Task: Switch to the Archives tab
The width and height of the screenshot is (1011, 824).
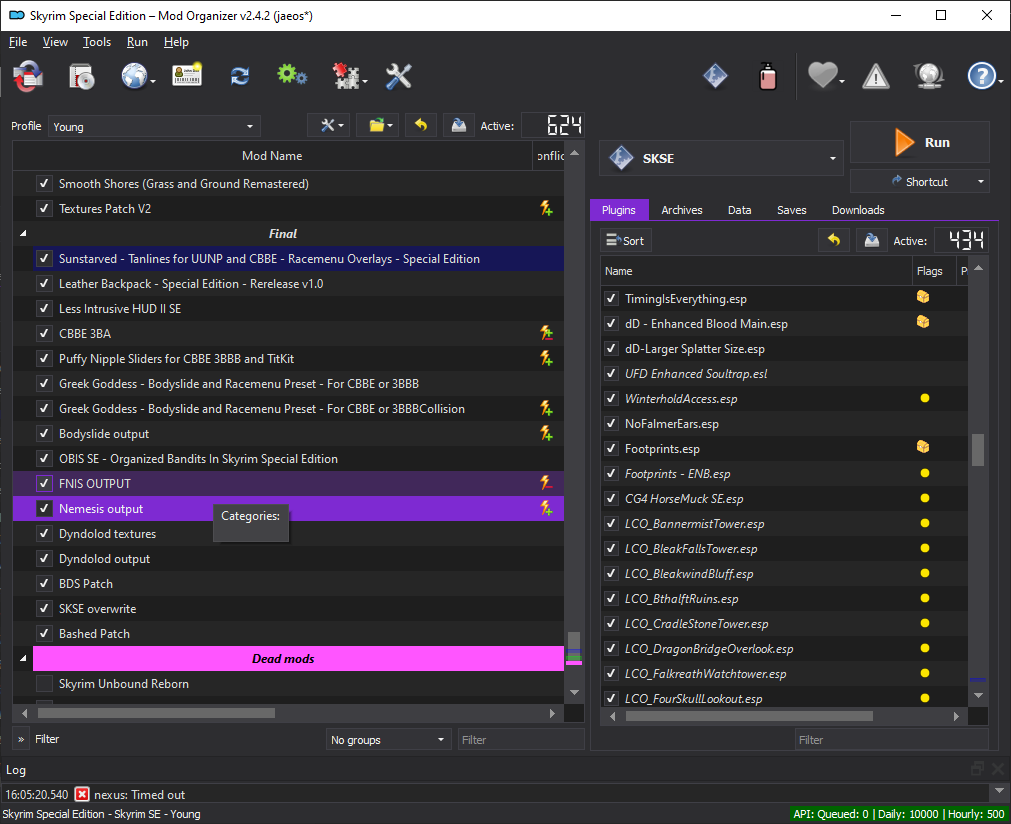Action: (682, 210)
